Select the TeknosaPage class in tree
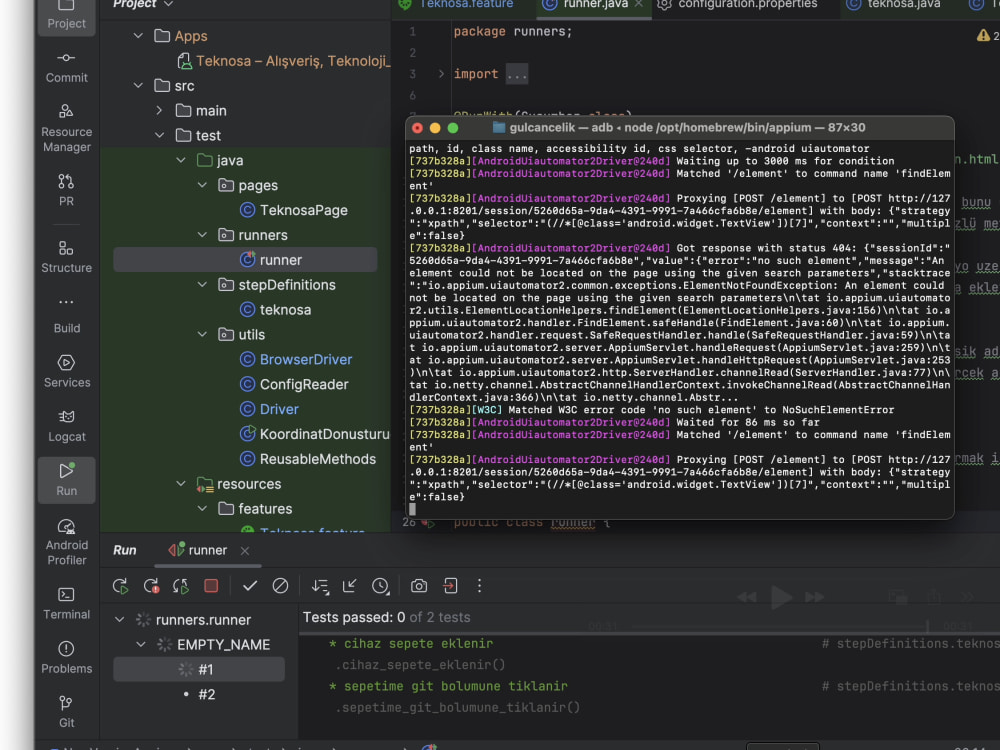 (294, 210)
